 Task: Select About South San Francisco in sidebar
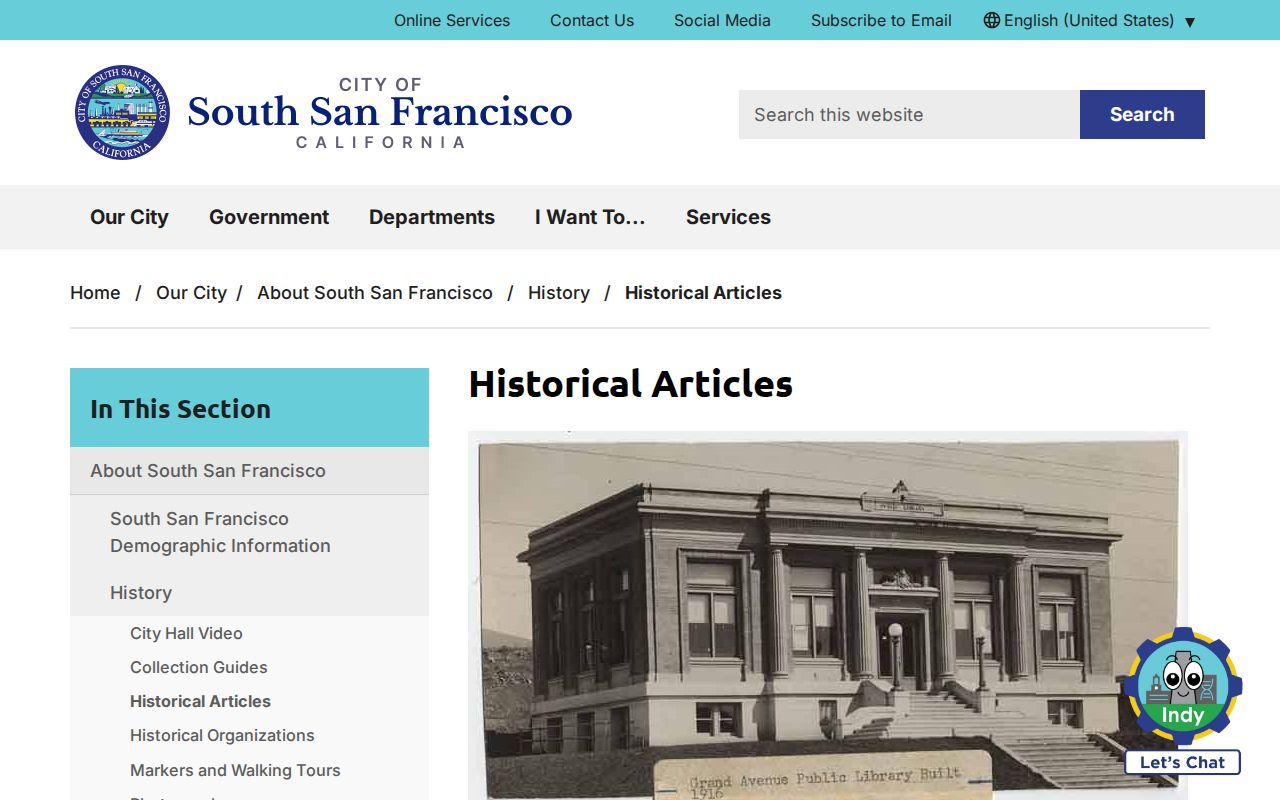pos(249,471)
